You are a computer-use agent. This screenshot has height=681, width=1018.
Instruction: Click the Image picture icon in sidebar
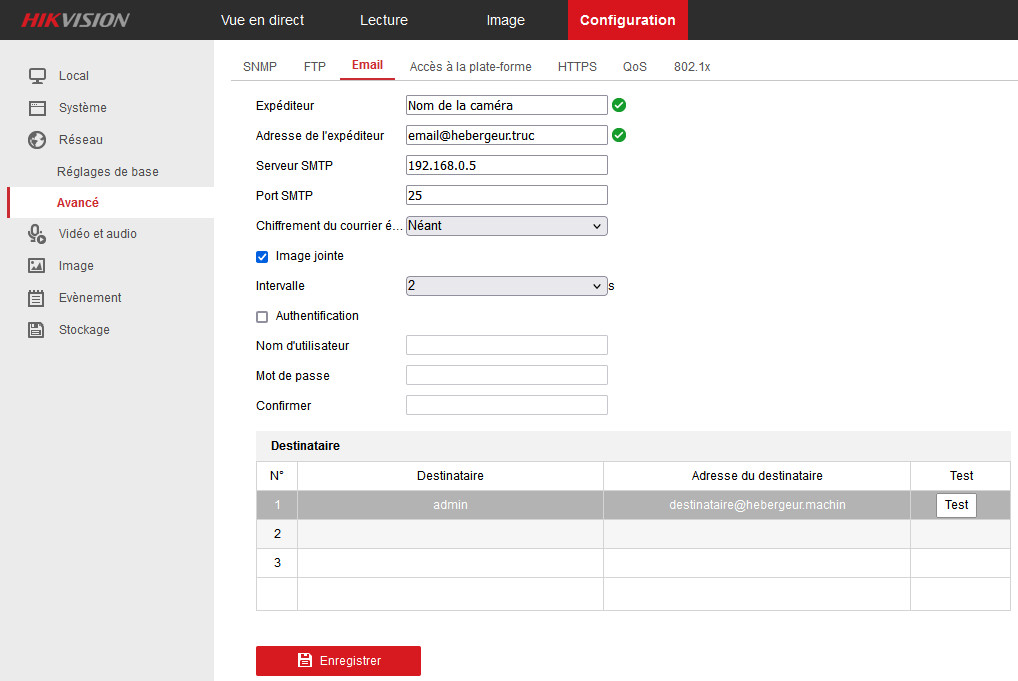[37, 266]
